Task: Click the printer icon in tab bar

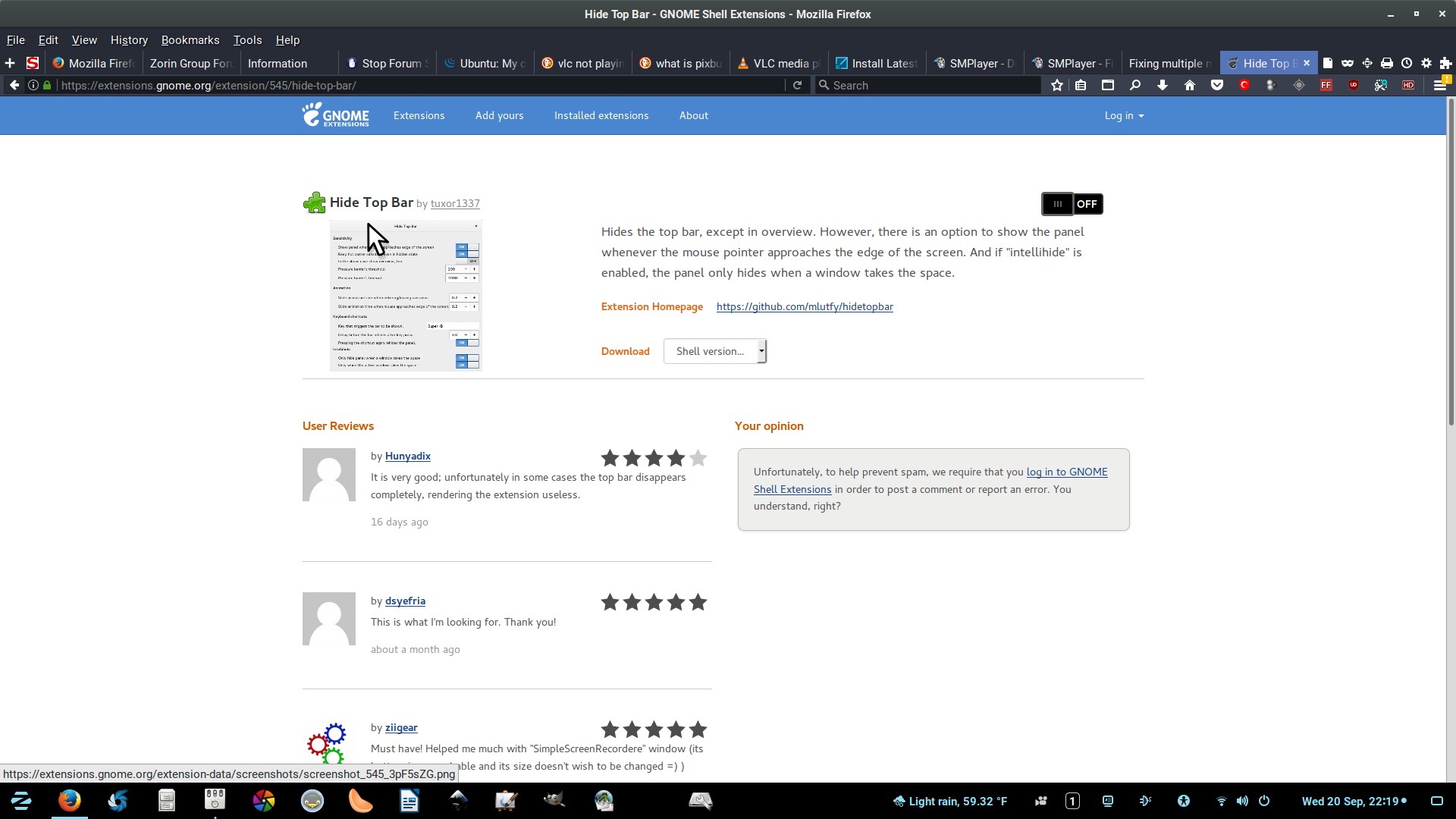Action: (x=1387, y=63)
